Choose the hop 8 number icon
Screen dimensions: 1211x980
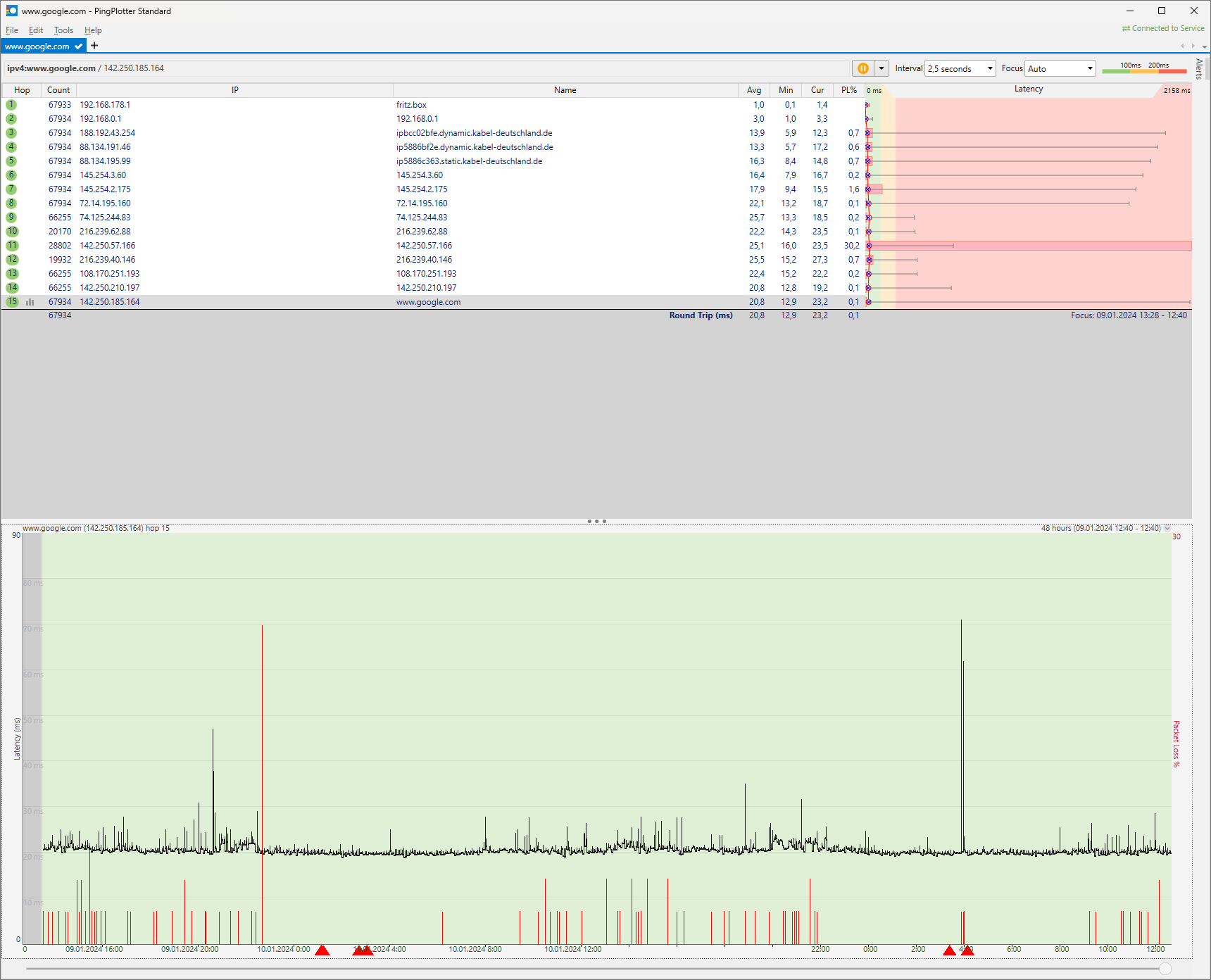(x=11, y=203)
